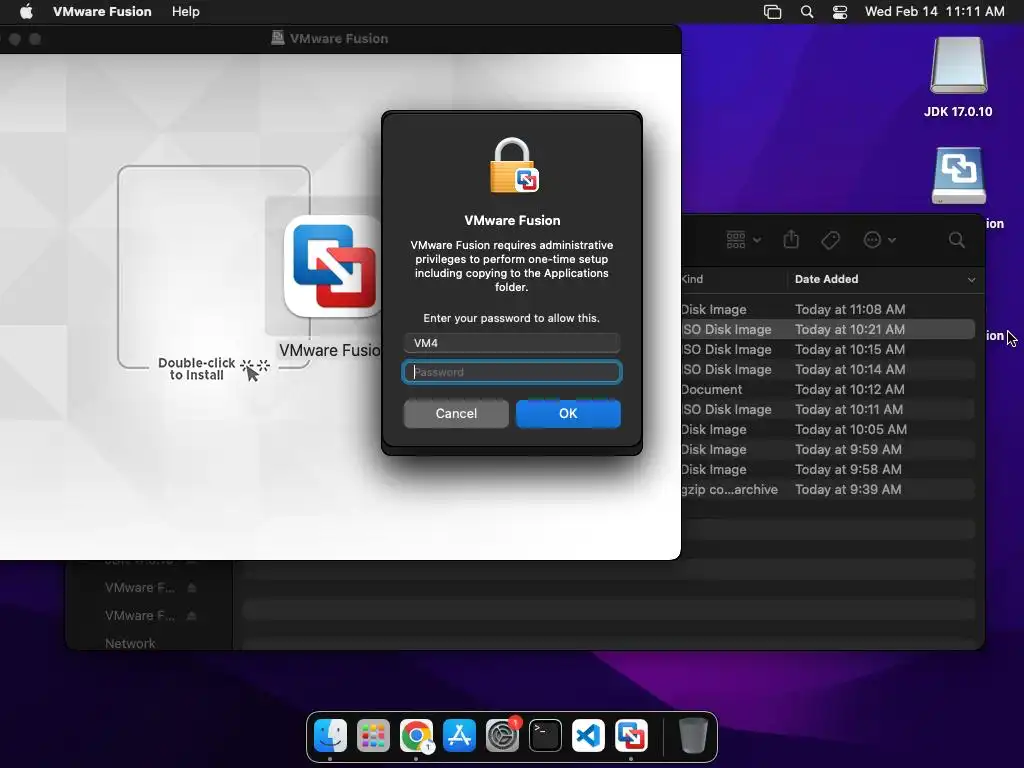The height and width of the screenshot is (768, 1024).
Task: Open the Apple menu
Action: coord(26,11)
